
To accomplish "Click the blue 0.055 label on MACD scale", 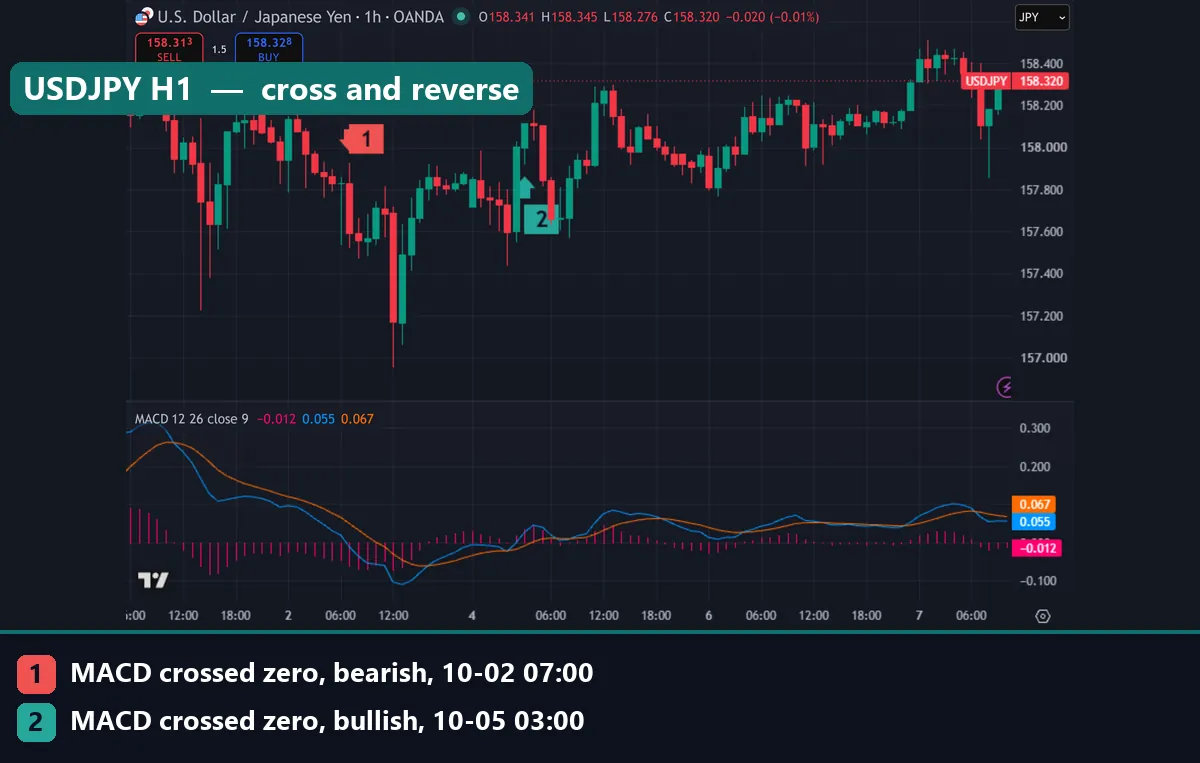I will click(x=1034, y=522).
